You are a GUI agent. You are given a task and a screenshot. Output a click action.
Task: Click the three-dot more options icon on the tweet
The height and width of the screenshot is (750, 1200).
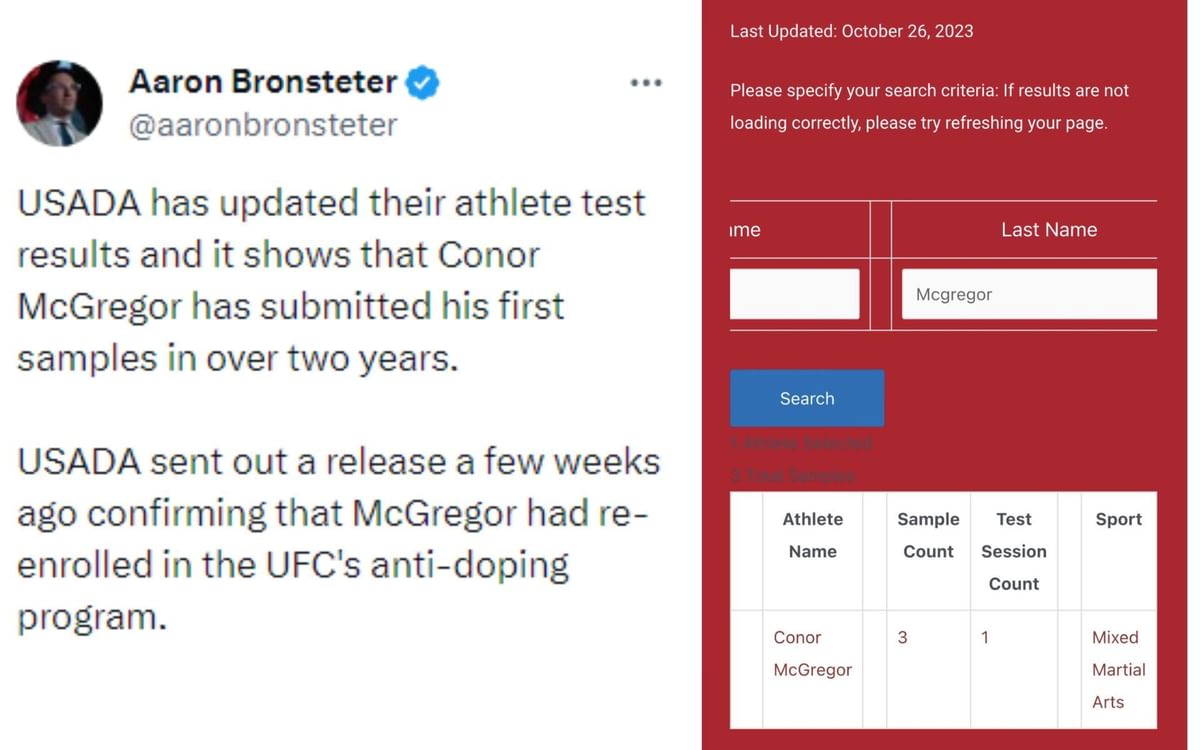(x=645, y=82)
